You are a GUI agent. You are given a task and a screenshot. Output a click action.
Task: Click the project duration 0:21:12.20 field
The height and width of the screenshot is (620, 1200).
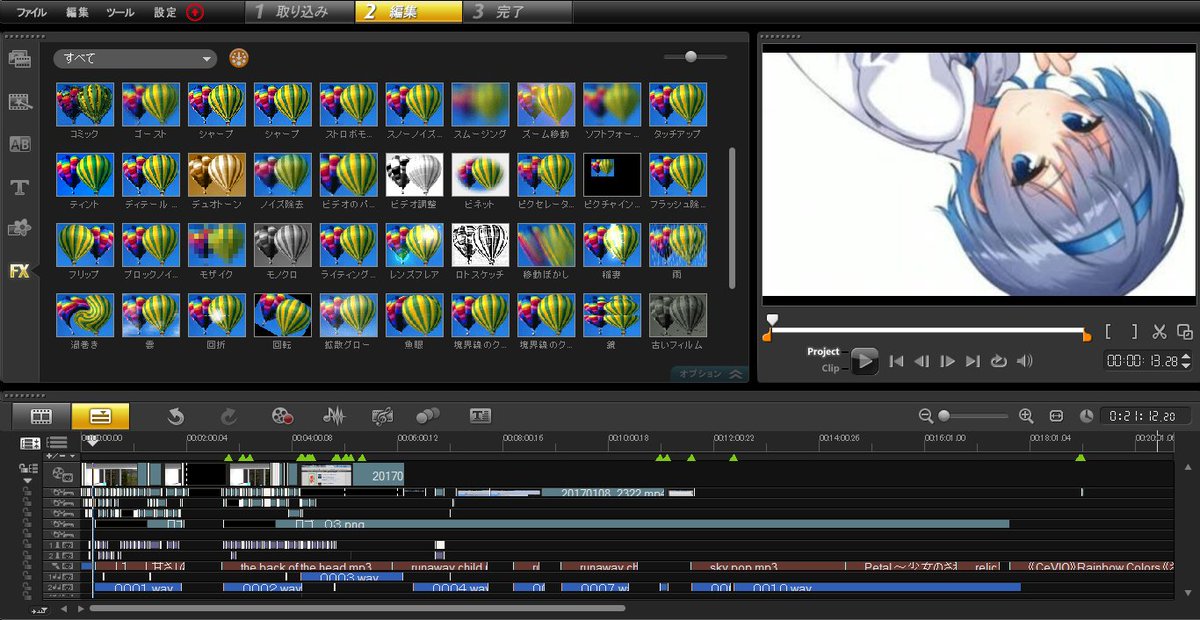(x=1138, y=416)
